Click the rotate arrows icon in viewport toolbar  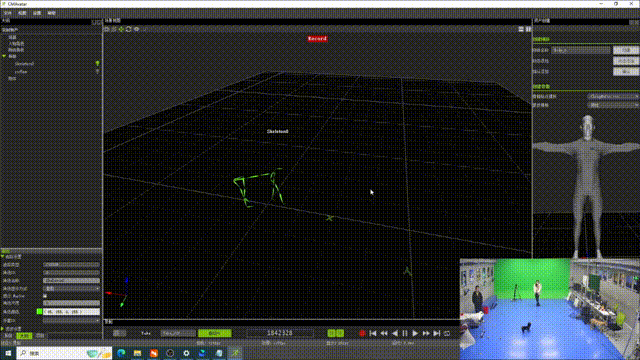[x=129, y=29]
